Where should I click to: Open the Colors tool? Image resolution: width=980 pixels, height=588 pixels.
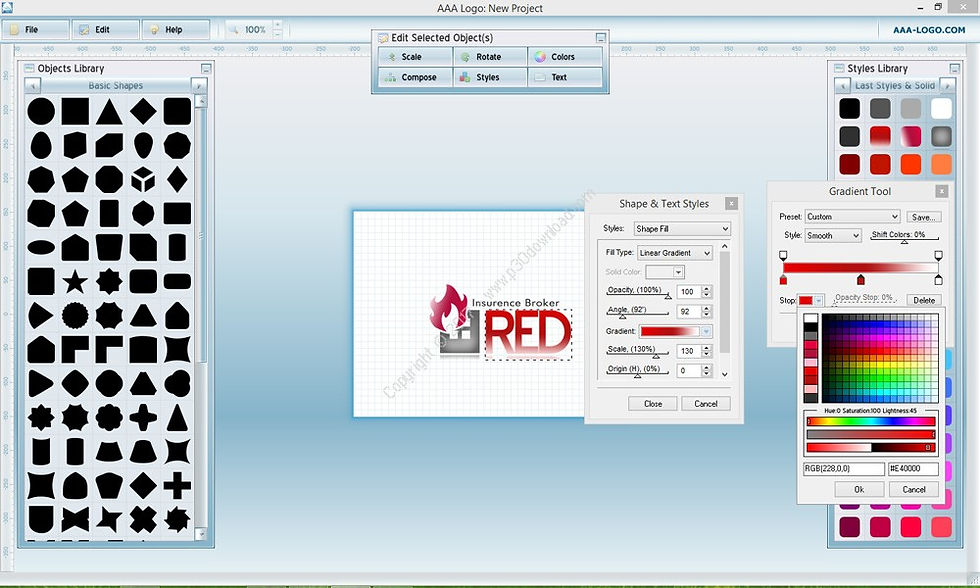tap(565, 57)
